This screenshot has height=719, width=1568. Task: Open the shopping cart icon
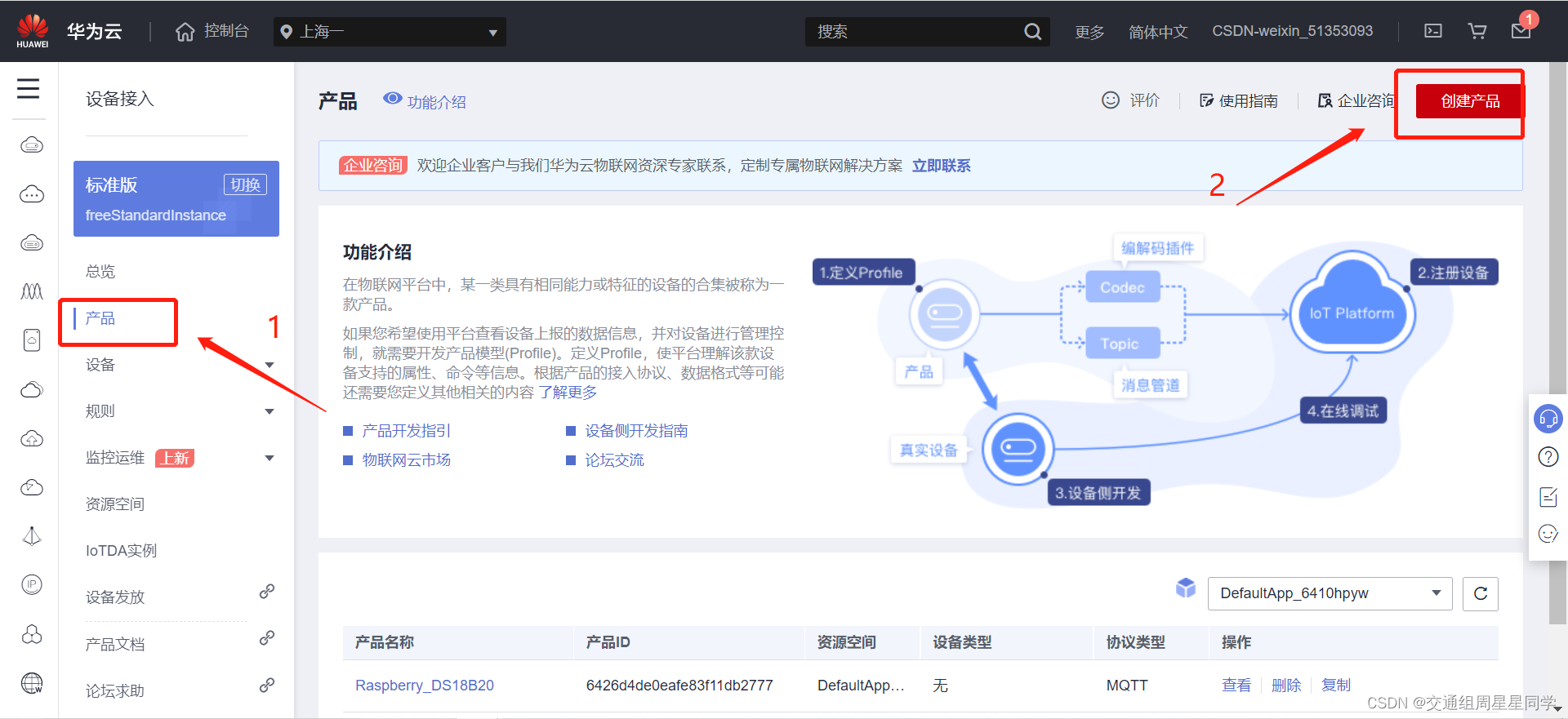tap(1477, 31)
